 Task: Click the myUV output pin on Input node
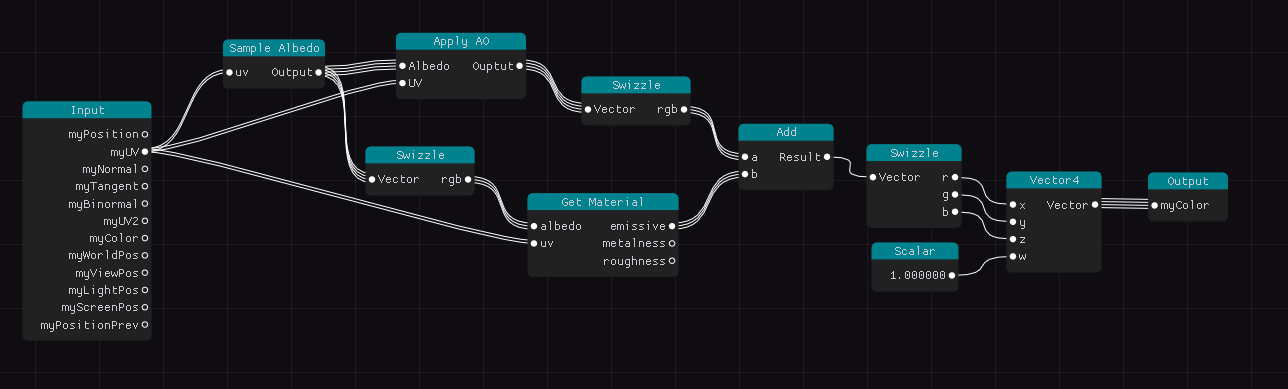tap(145, 151)
